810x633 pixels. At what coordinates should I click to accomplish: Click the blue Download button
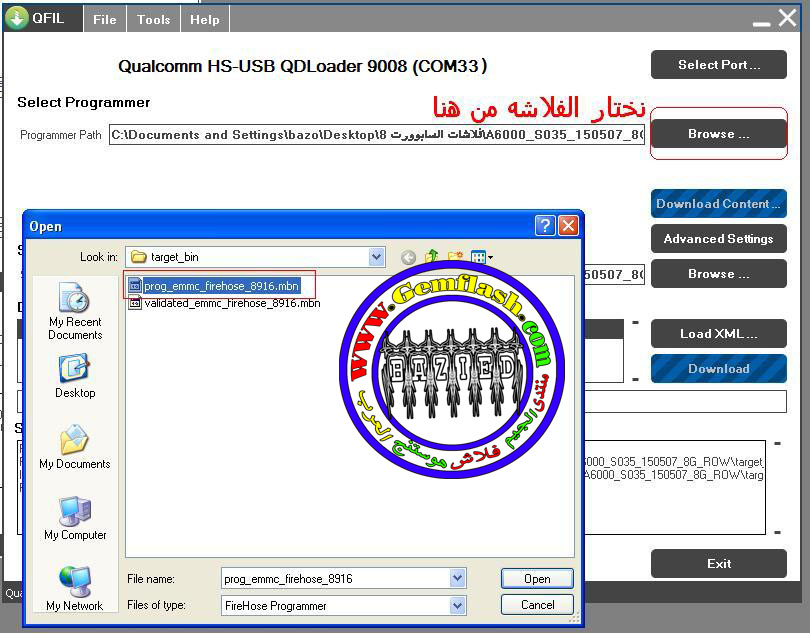coord(719,368)
